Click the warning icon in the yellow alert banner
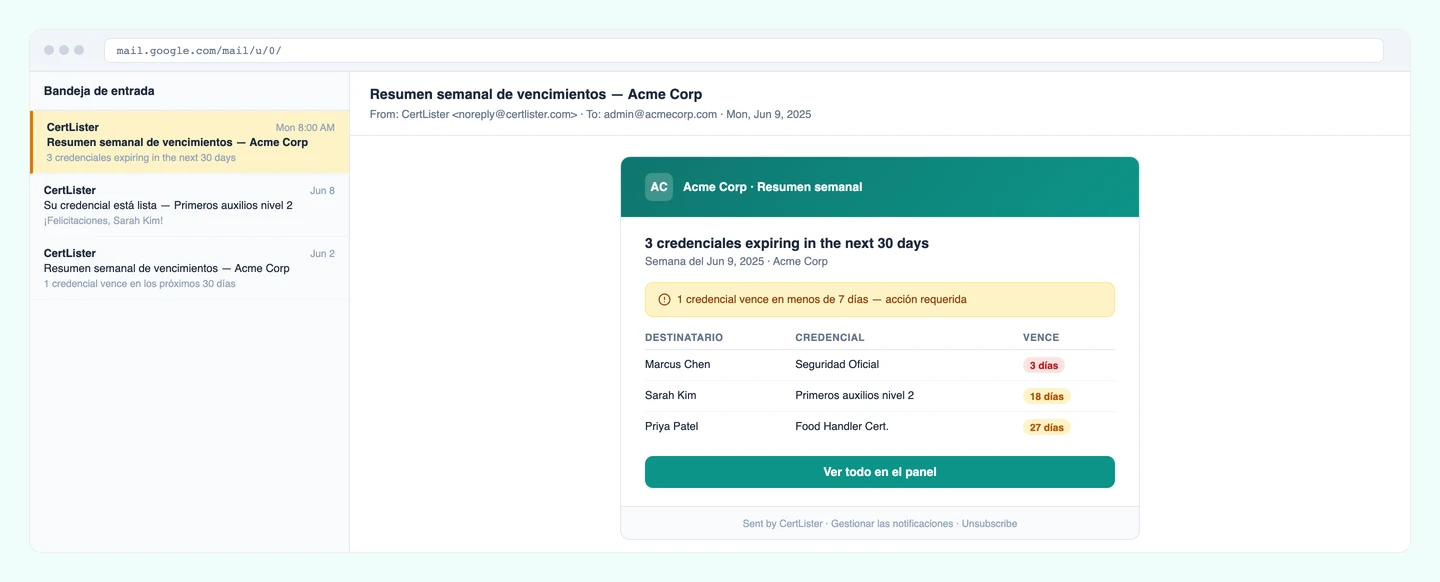This screenshot has height=582, width=1440. (x=664, y=299)
